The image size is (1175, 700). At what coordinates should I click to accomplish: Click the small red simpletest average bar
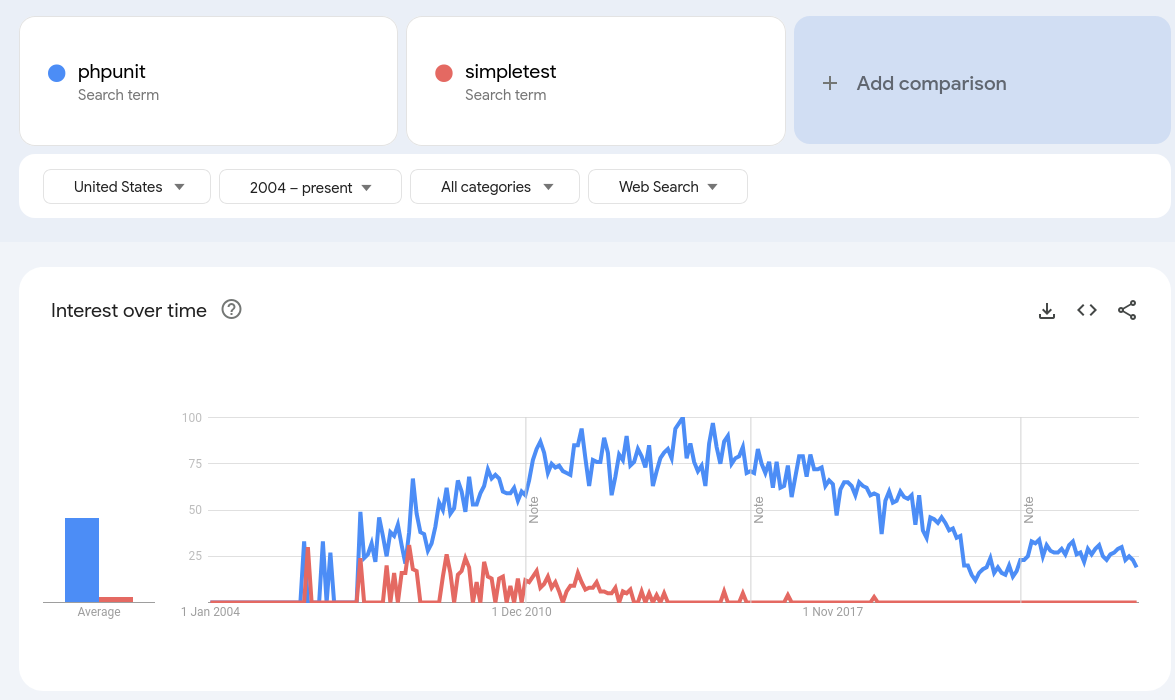click(x=116, y=599)
